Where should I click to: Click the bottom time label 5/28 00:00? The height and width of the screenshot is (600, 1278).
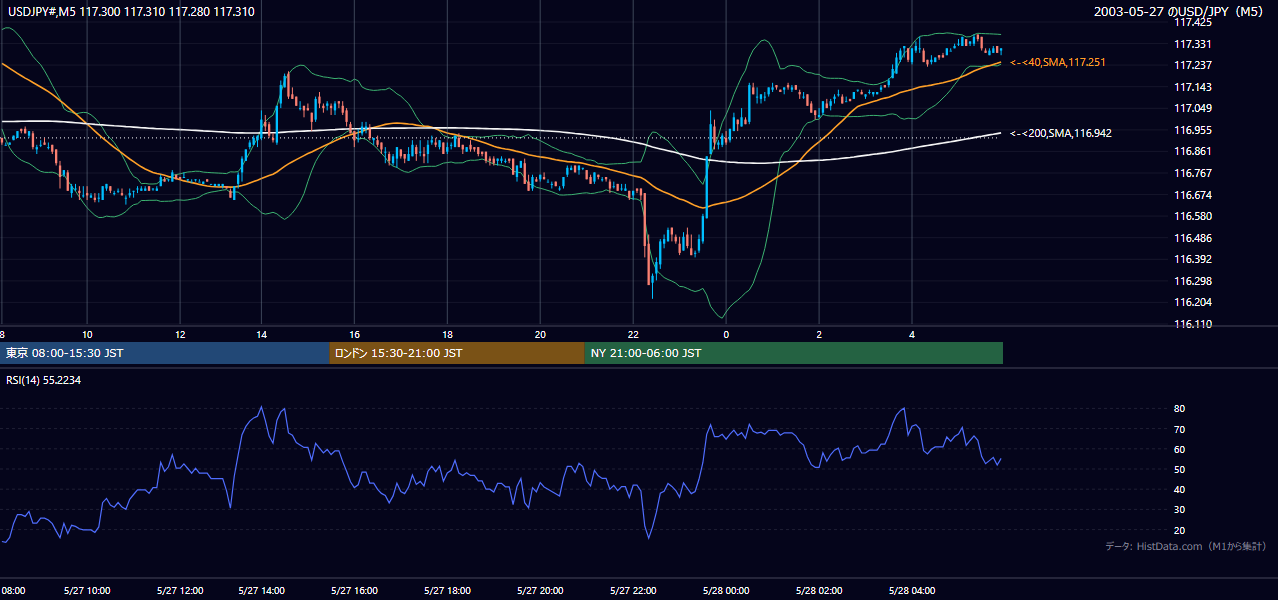(x=728, y=591)
